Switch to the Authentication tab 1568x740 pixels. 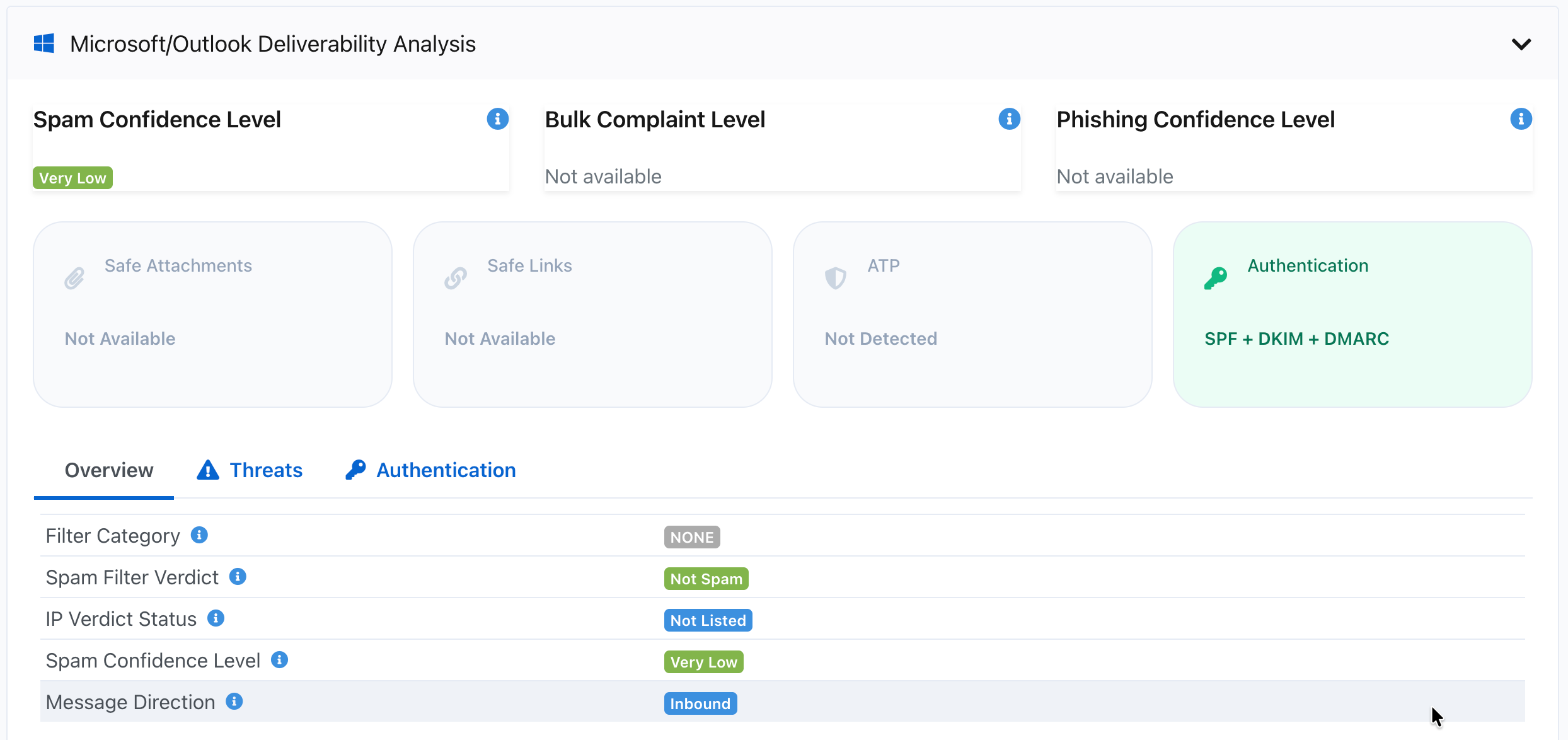(446, 470)
